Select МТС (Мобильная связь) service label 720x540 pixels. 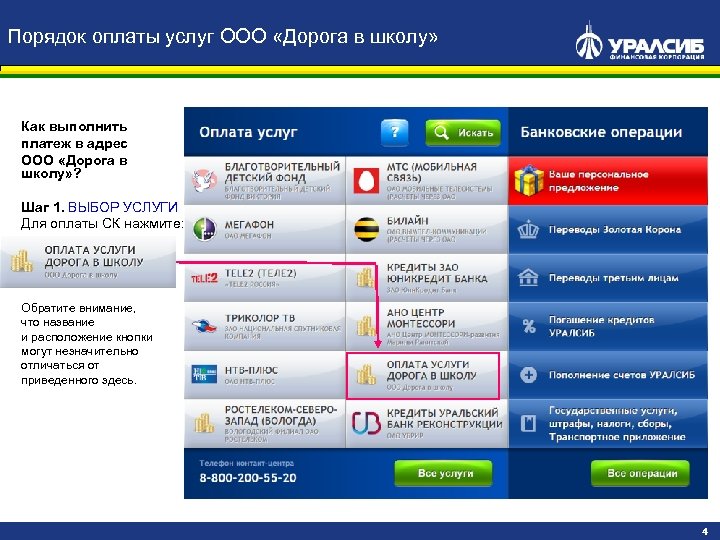pos(432,172)
